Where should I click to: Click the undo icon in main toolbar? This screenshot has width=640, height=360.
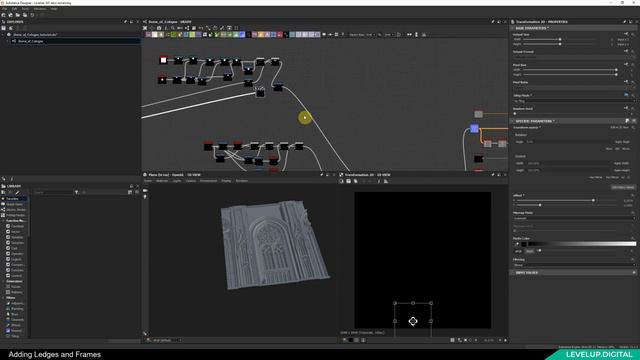coord(33,15)
